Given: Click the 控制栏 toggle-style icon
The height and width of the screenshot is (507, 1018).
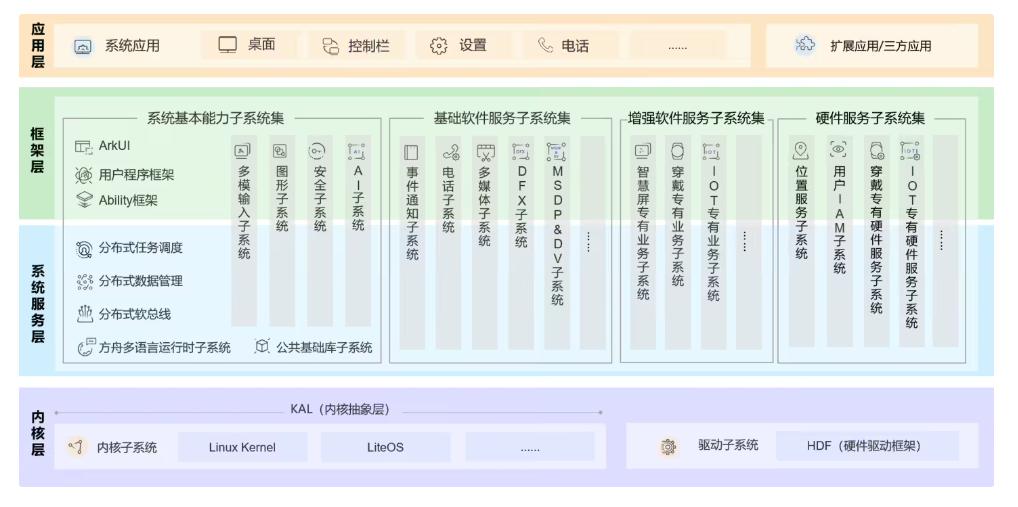Looking at the screenshot, I should (x=331, y=46).
